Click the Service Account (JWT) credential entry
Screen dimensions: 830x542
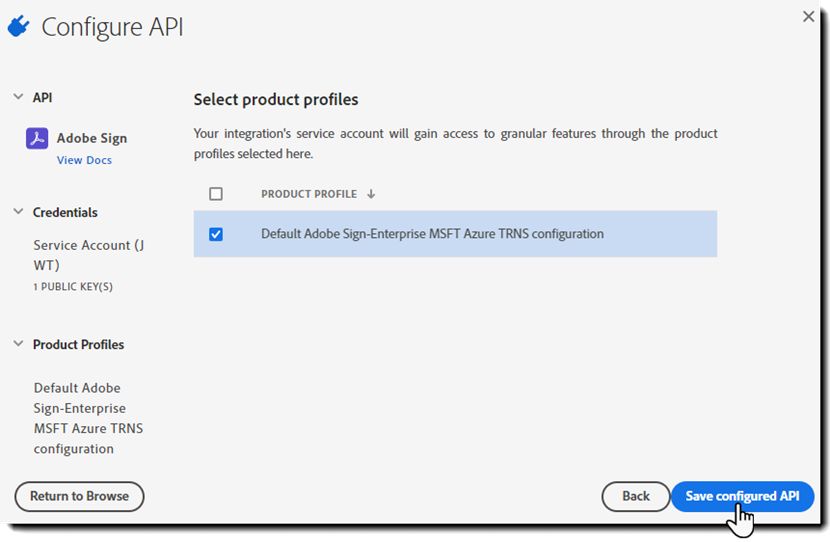[x=89, y=255]
